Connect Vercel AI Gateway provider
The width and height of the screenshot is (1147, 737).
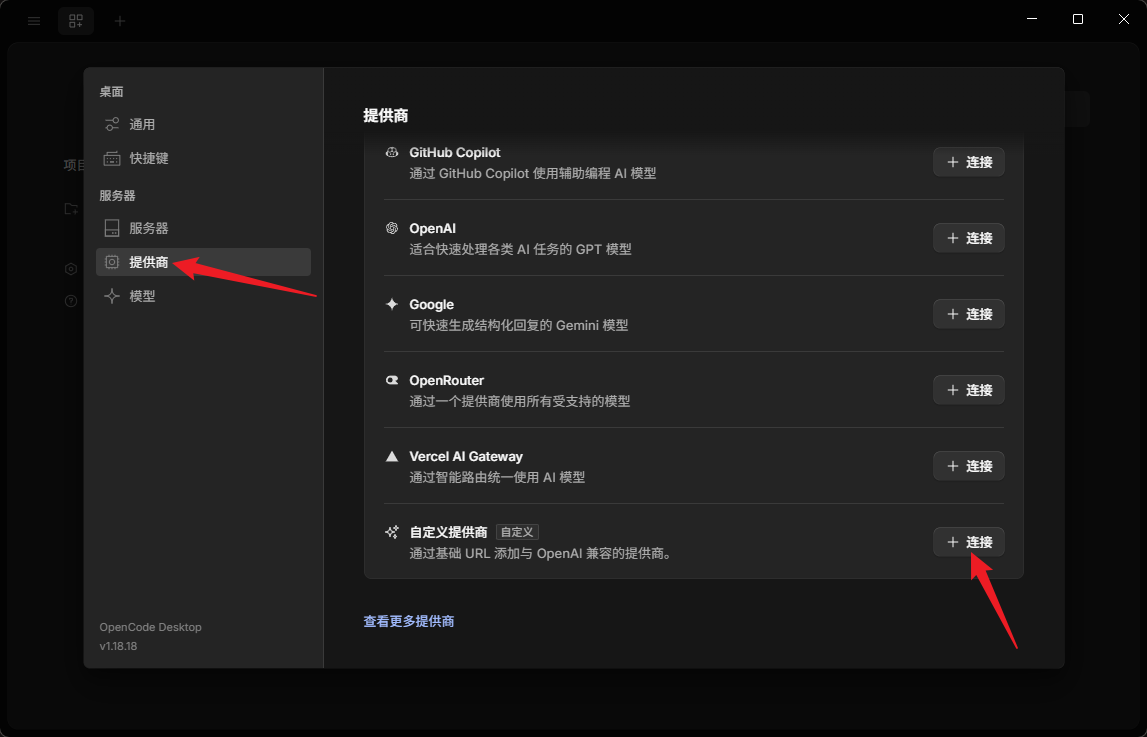point(969,466)
